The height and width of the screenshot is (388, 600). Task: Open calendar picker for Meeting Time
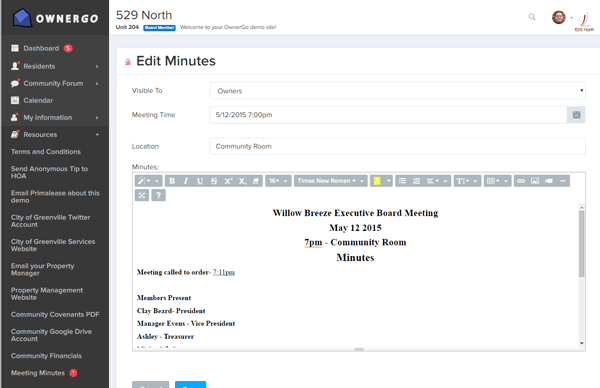coord(576,115)
